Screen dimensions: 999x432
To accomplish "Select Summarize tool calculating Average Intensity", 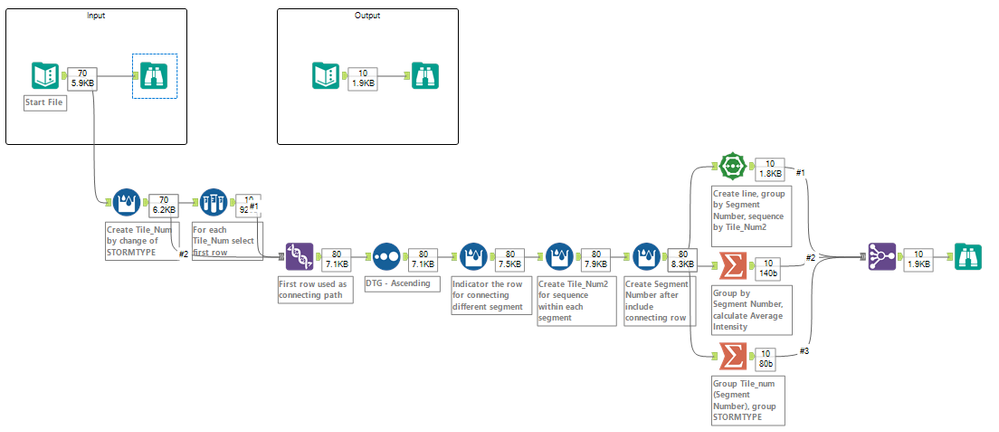I will tap(733, 266).
